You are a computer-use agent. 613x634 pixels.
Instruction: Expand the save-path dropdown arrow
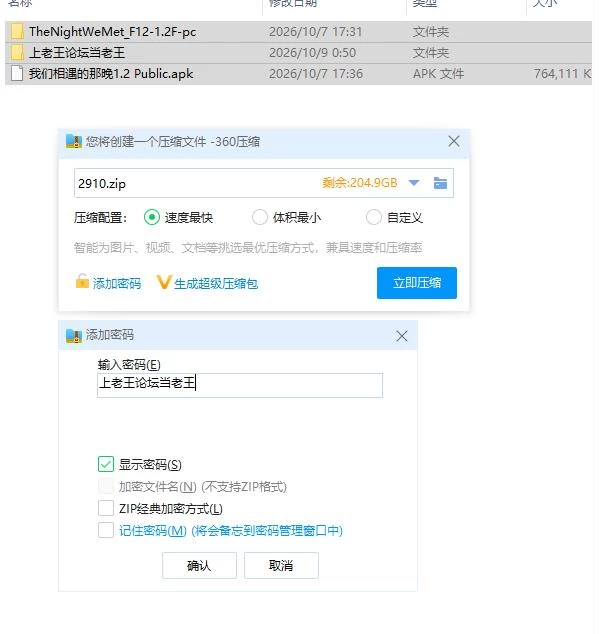414,183
